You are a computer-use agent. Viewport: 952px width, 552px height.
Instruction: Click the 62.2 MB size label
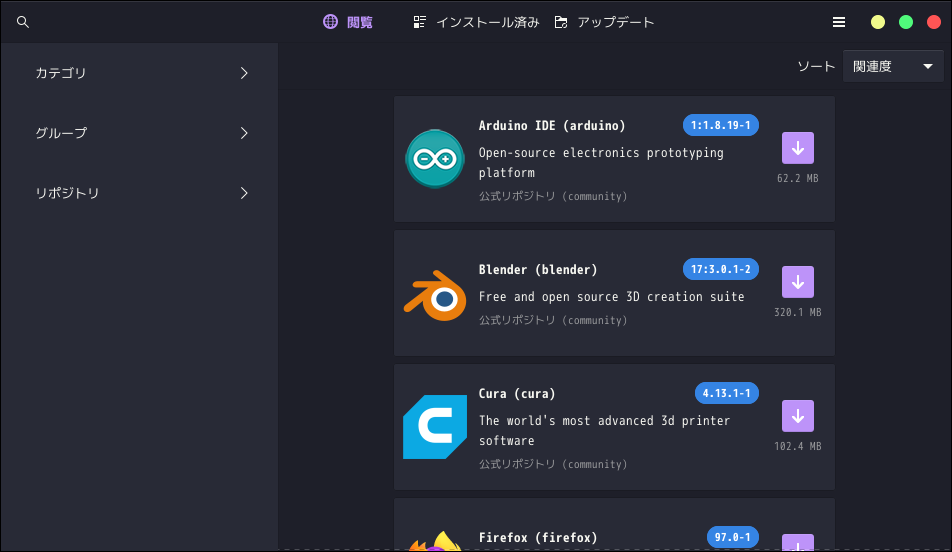click(x=798, y=179)
